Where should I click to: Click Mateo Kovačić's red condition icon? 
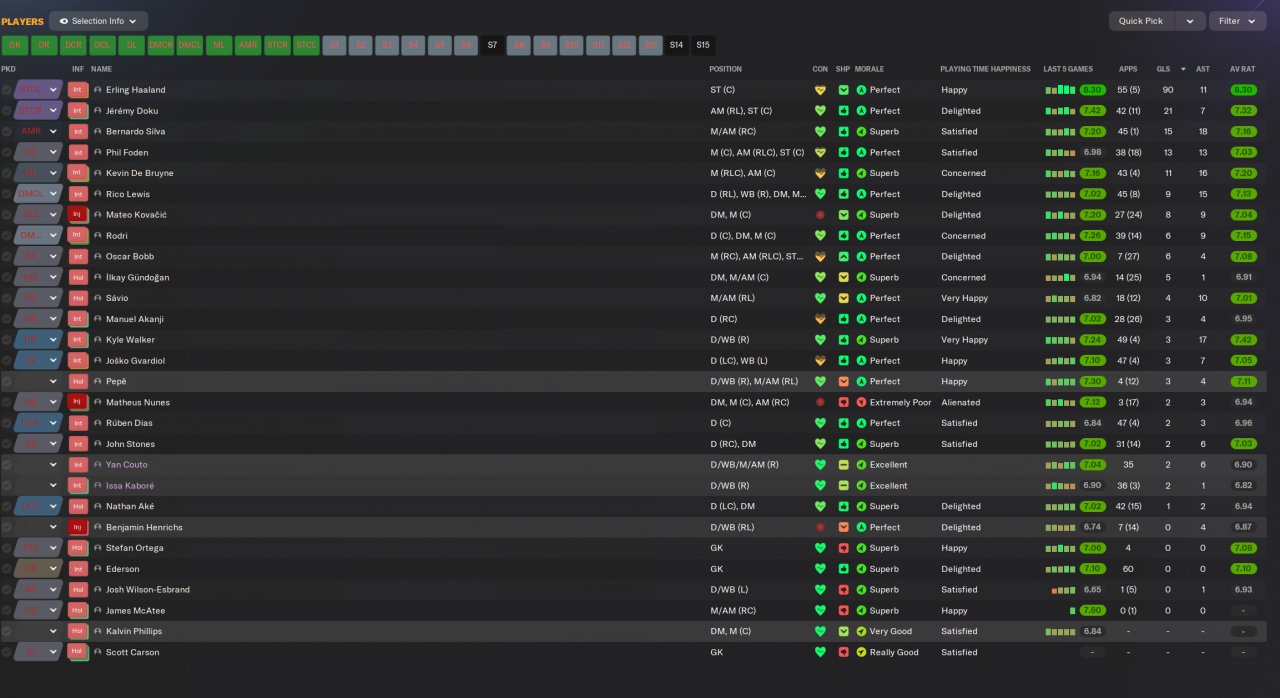[x=820, y=215]
